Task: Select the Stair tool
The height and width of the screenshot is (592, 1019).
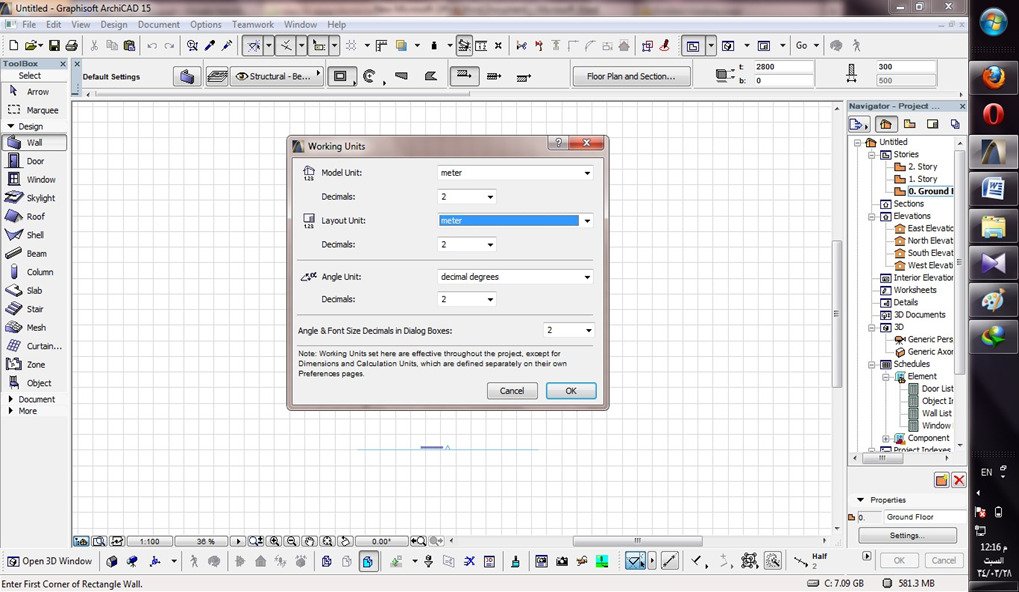Action: pyautogui.click(x=34, y=309)
